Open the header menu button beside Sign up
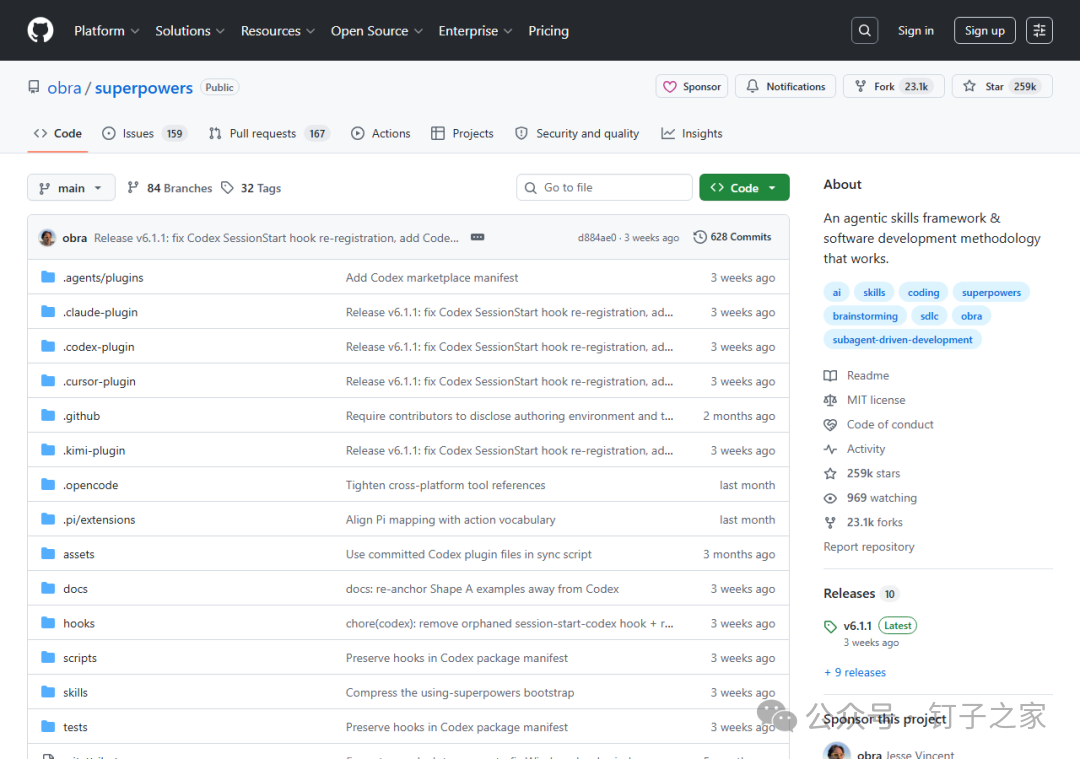Screen dimensions: 1080x759 coord(1039,30)
